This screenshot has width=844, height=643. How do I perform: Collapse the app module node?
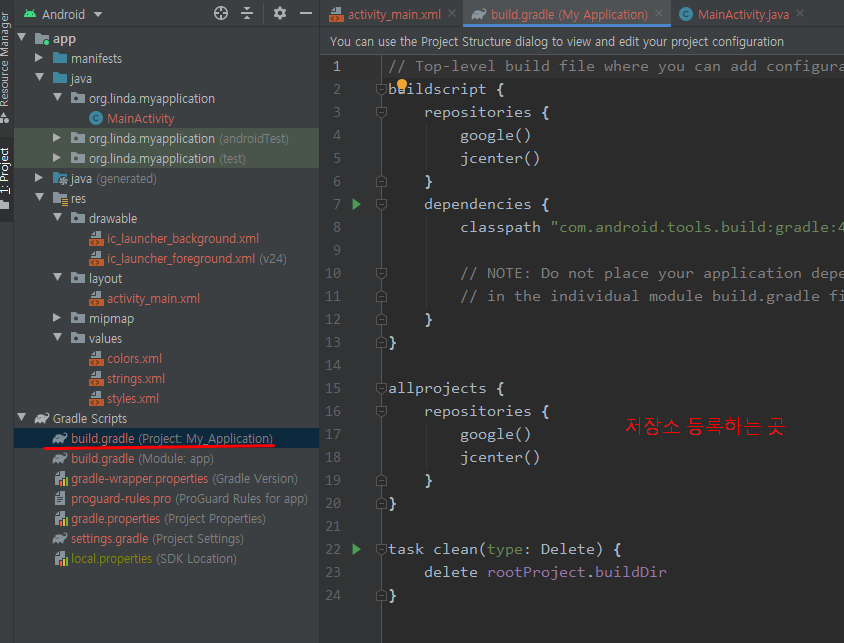click(22, 38)
